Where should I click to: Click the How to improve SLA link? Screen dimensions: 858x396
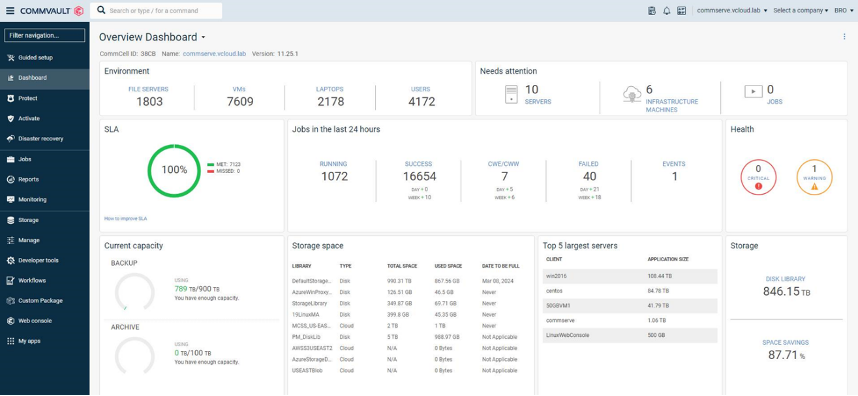click(x=126, y=219)
